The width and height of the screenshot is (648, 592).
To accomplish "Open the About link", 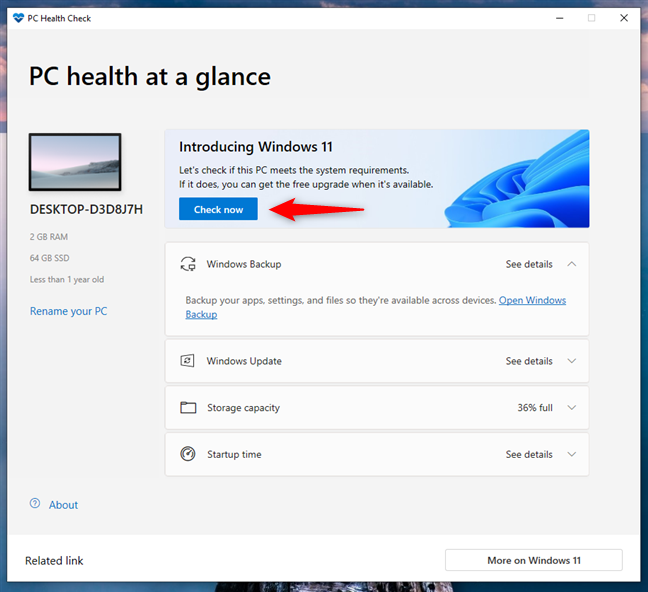I will 63,505.
